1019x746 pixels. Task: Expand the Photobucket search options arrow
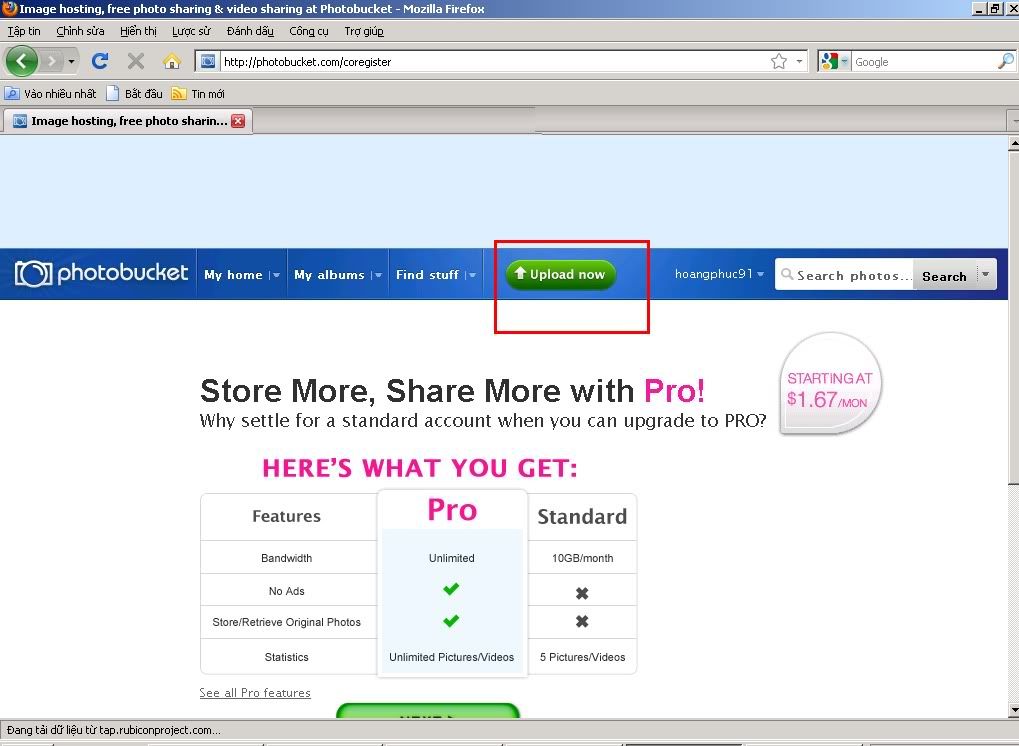point(986,274)
